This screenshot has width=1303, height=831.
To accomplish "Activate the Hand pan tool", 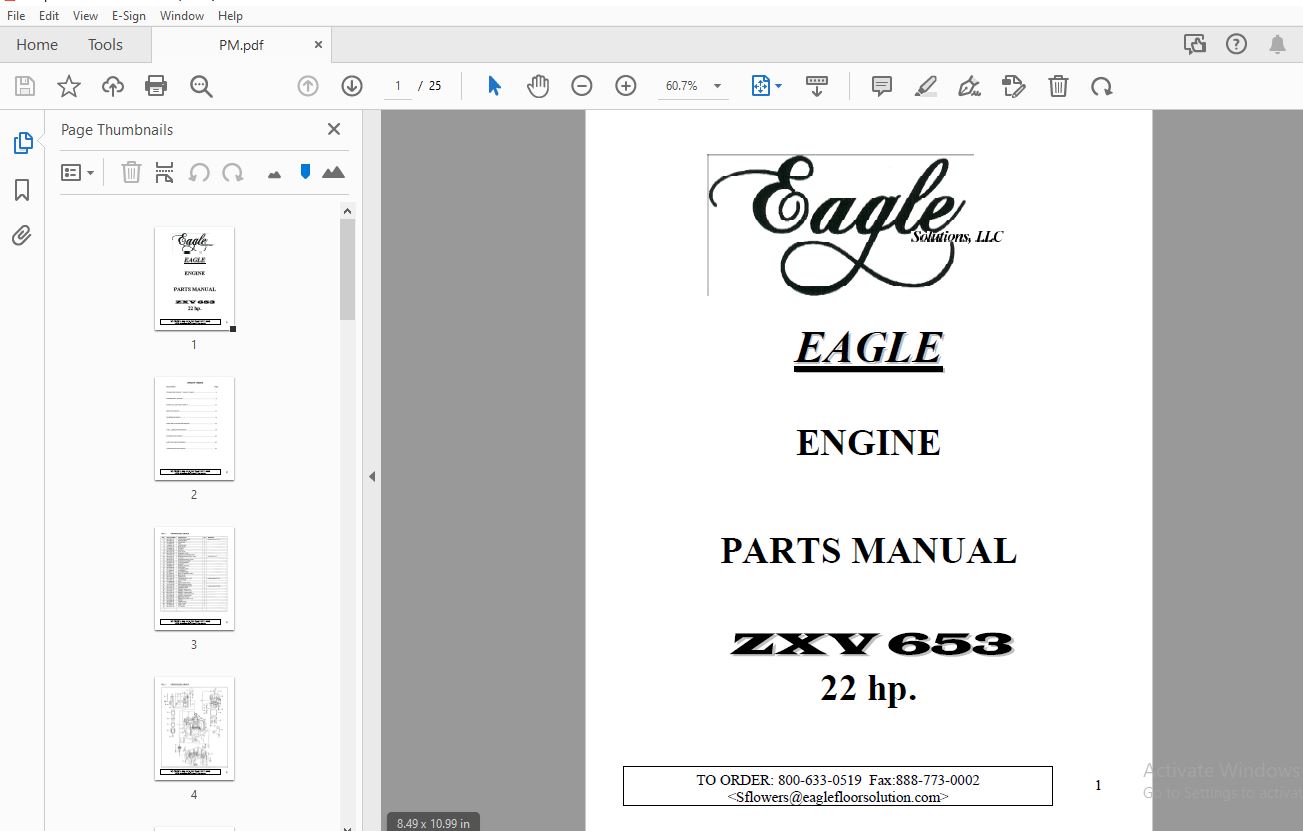I will [538, 86].
